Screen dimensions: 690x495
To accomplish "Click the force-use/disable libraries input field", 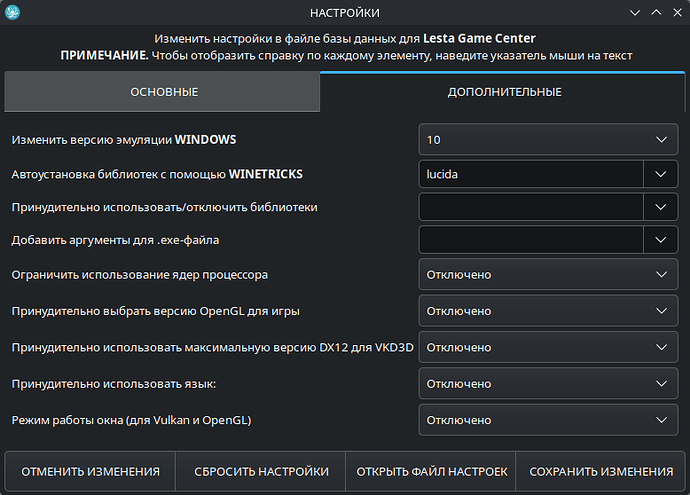I will click(531, 207).
